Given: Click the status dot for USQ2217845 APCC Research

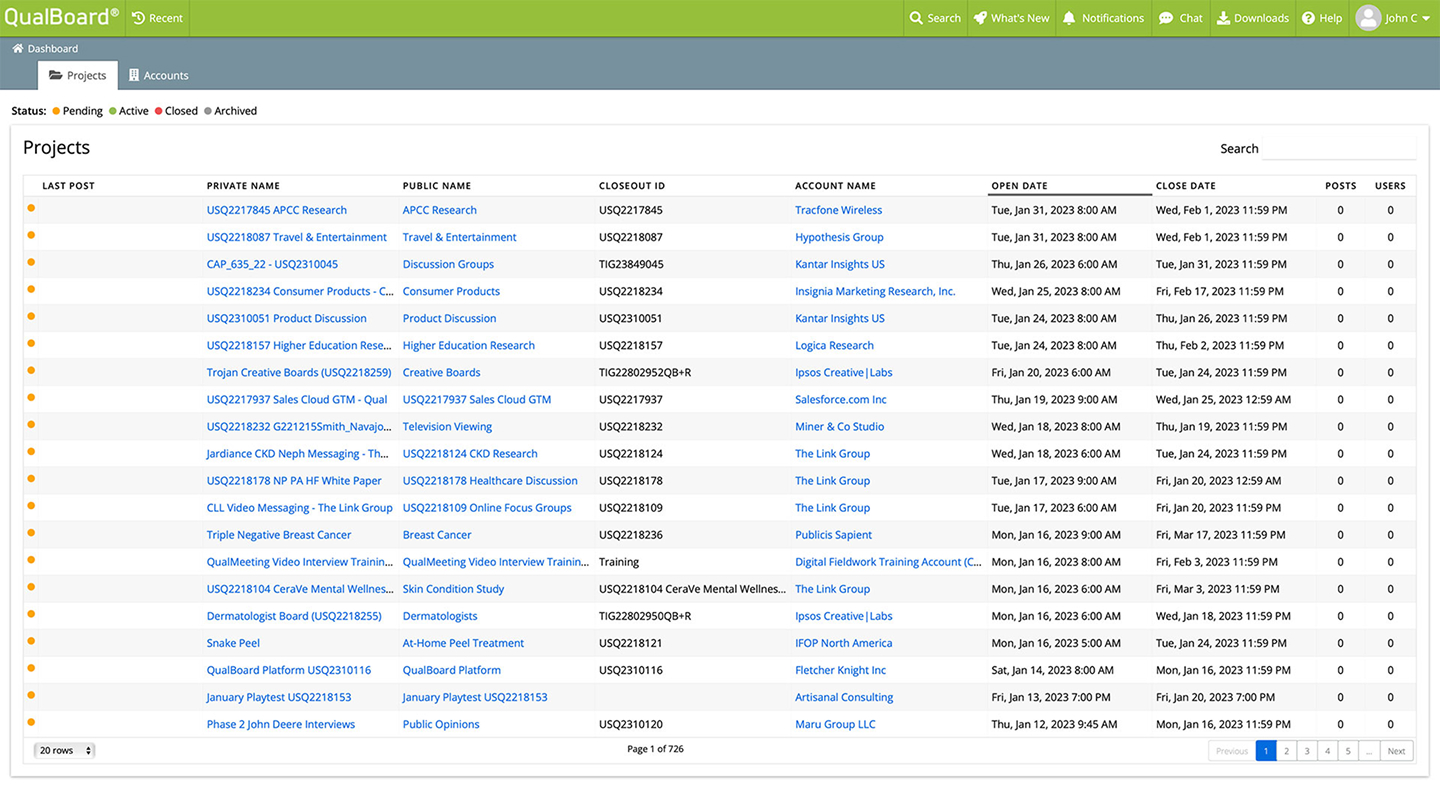Looking at the screenshot, I should (31, 208).
